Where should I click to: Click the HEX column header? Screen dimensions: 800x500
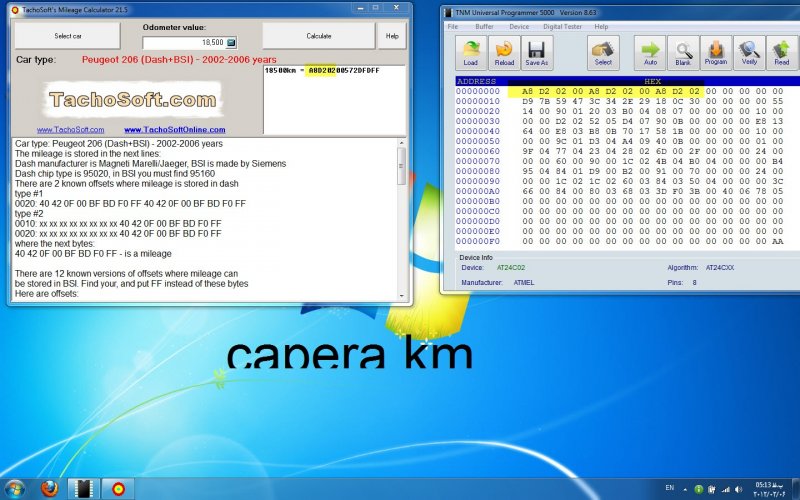(x=653, y=82)
